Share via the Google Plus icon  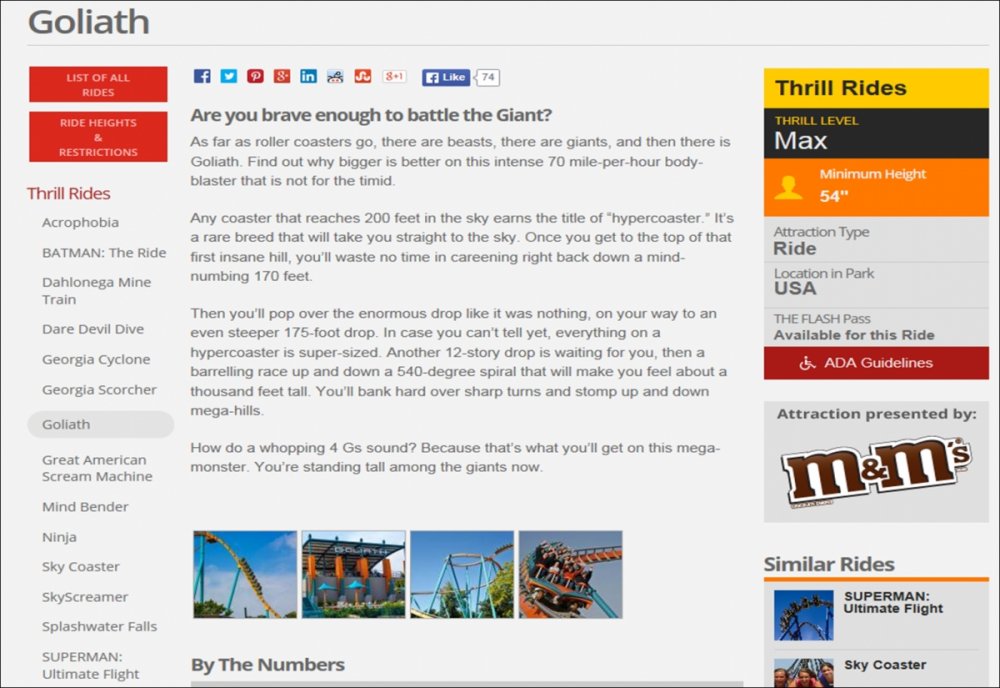282,77
